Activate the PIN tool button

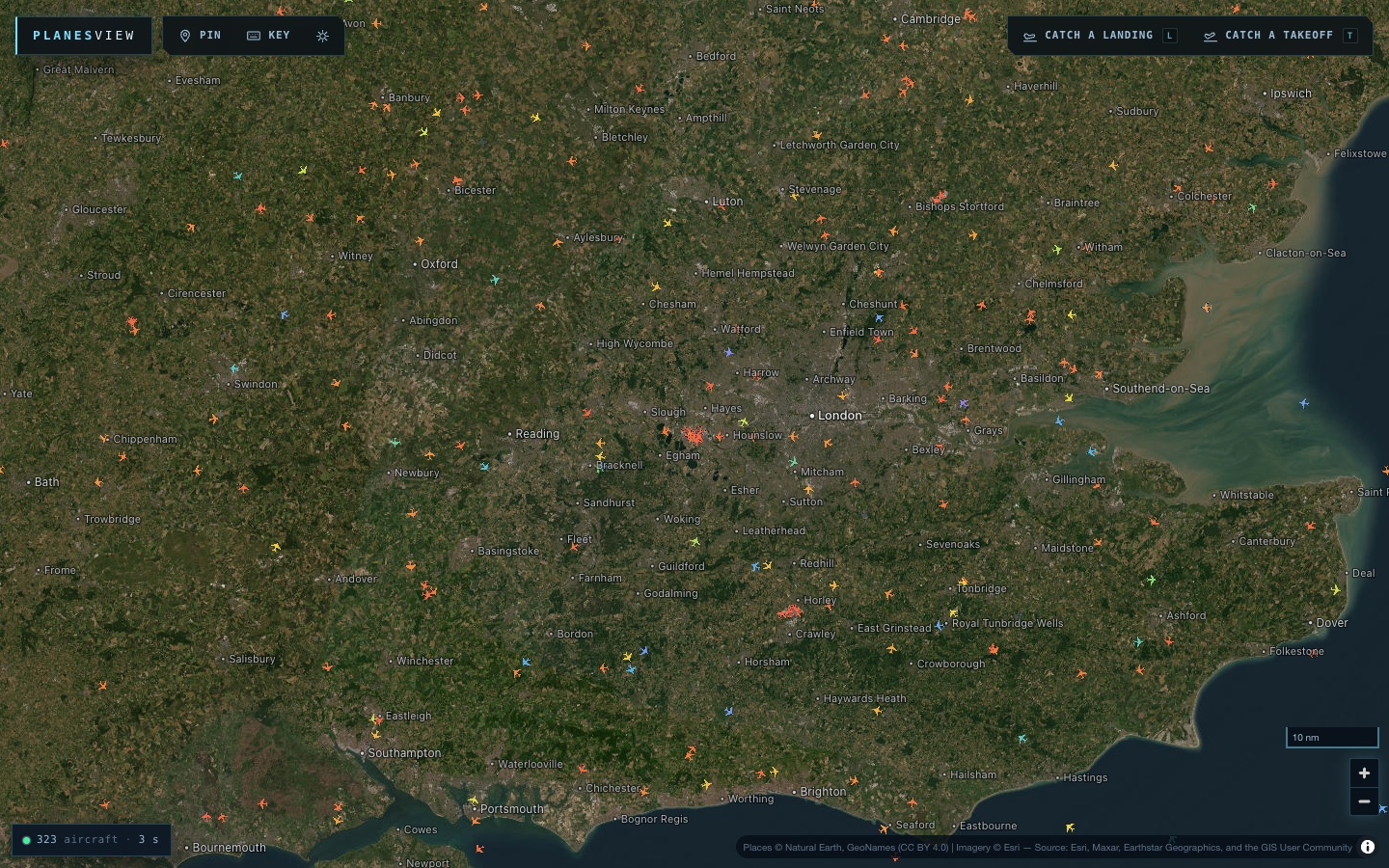click(x=201, y=36)
